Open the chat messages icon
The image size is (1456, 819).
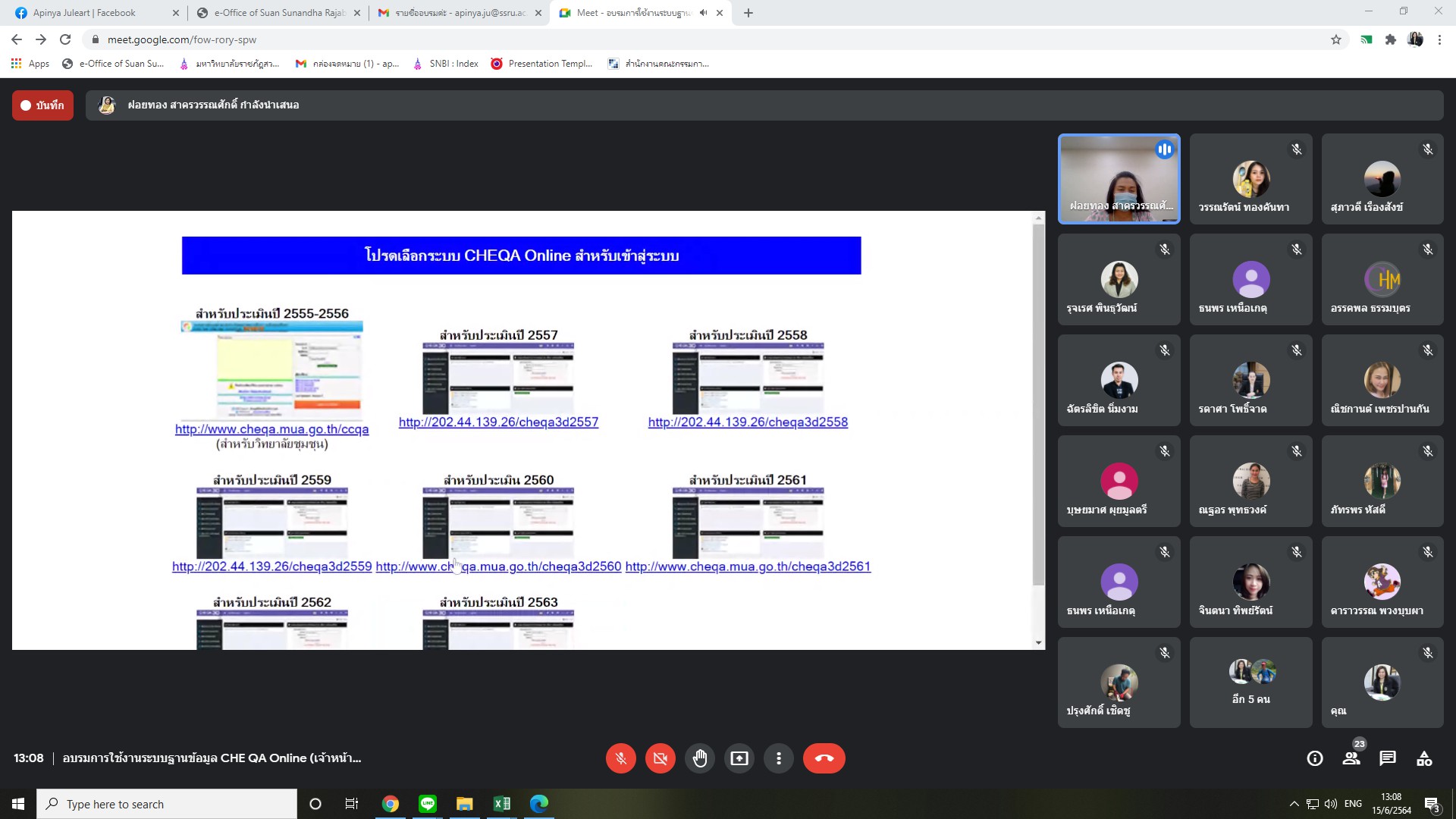point(1388,758)
